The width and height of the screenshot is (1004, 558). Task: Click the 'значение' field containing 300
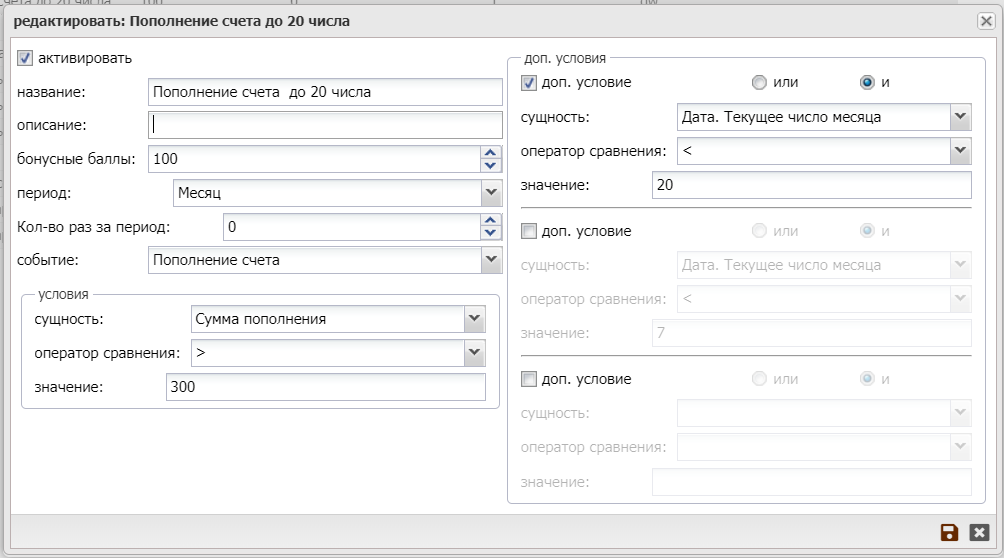pyautogui.click(x=325, y=387)
